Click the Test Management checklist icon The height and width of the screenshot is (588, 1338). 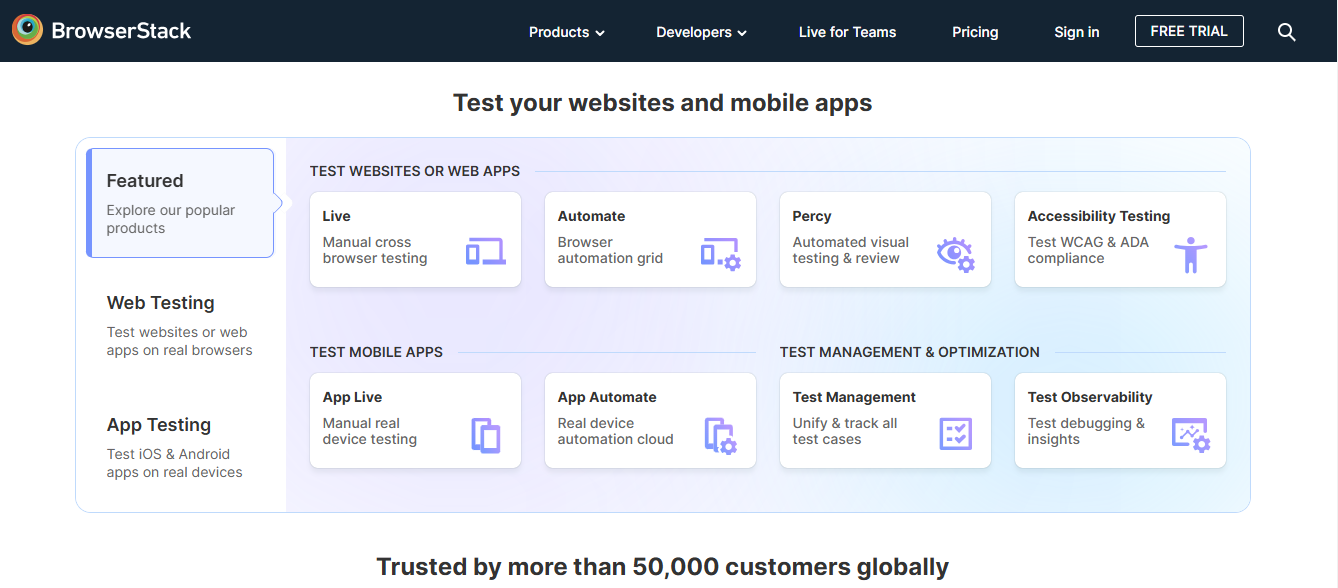tap(956, 434)
